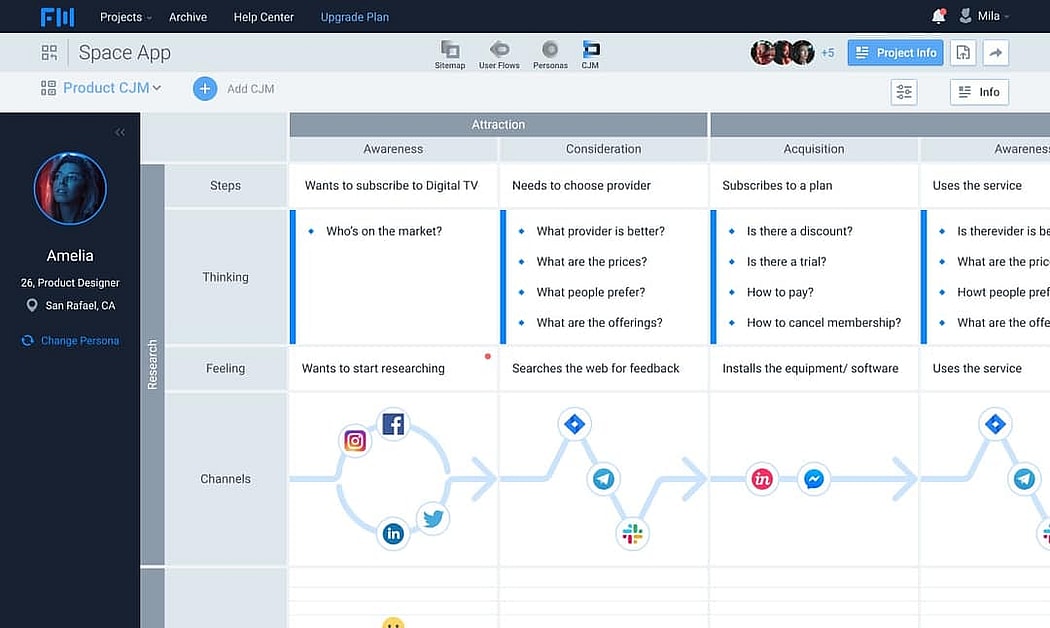Click the export file icon
Viewport: 1050px width, 628px height.
[963, 53]
